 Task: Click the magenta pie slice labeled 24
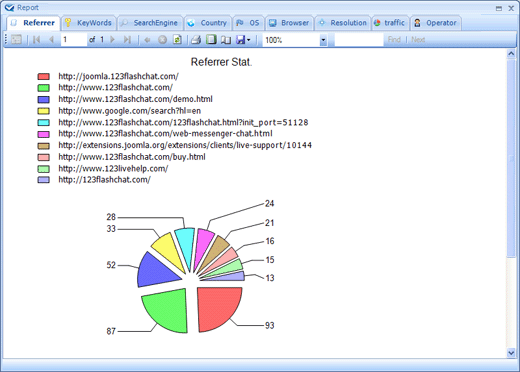click(203, 246)
